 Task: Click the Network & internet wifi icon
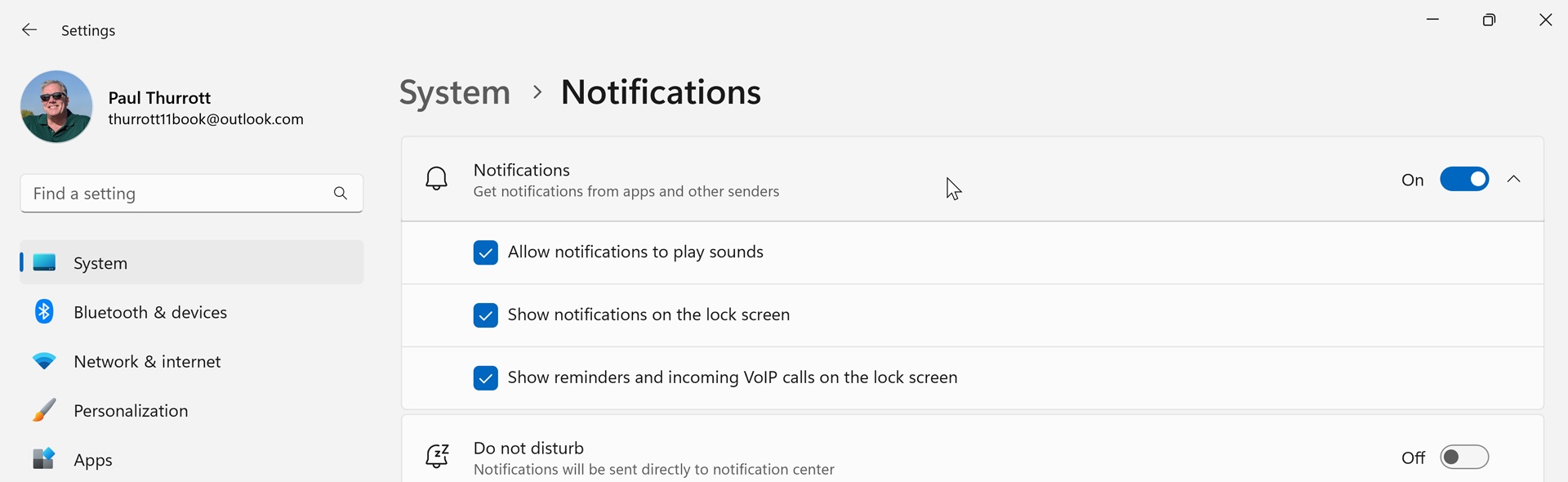pyautogui.click(x=44, y=361)
